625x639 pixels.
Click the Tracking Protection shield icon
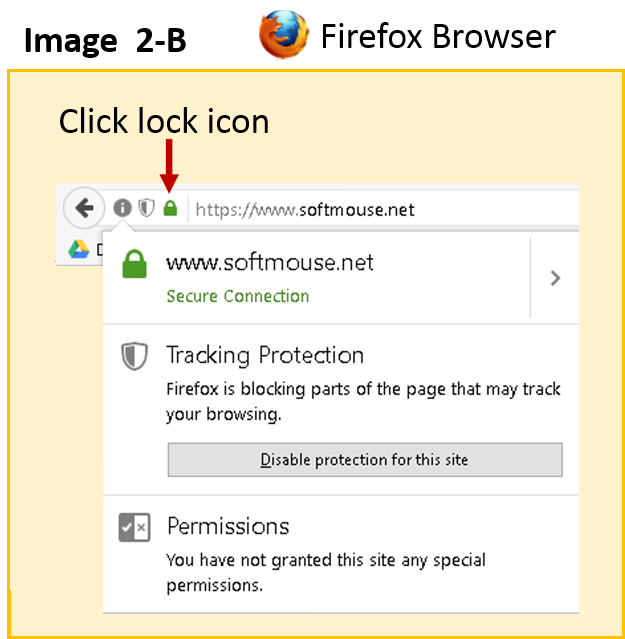(x=134, y=356)
